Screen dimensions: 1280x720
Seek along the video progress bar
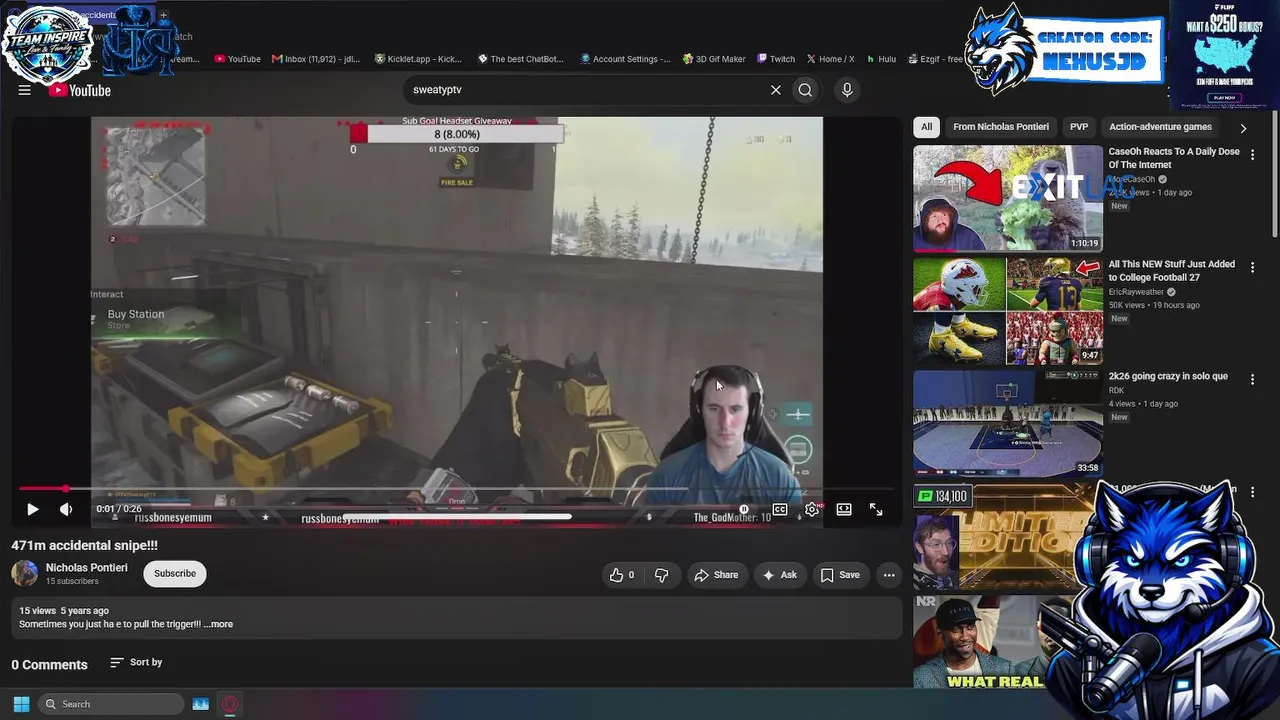(457, 489)
